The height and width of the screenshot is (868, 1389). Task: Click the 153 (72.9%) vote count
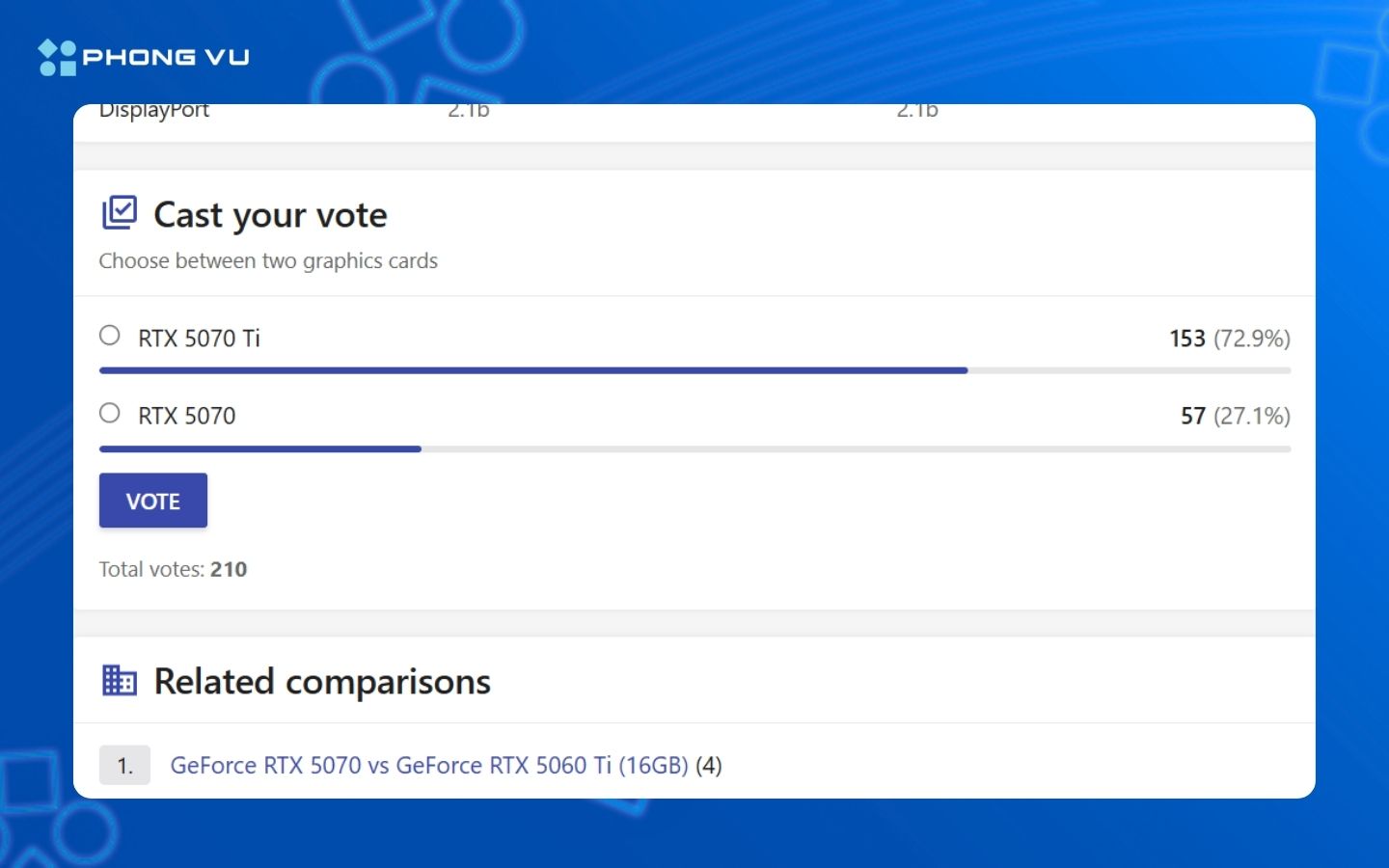(1229, 339)
